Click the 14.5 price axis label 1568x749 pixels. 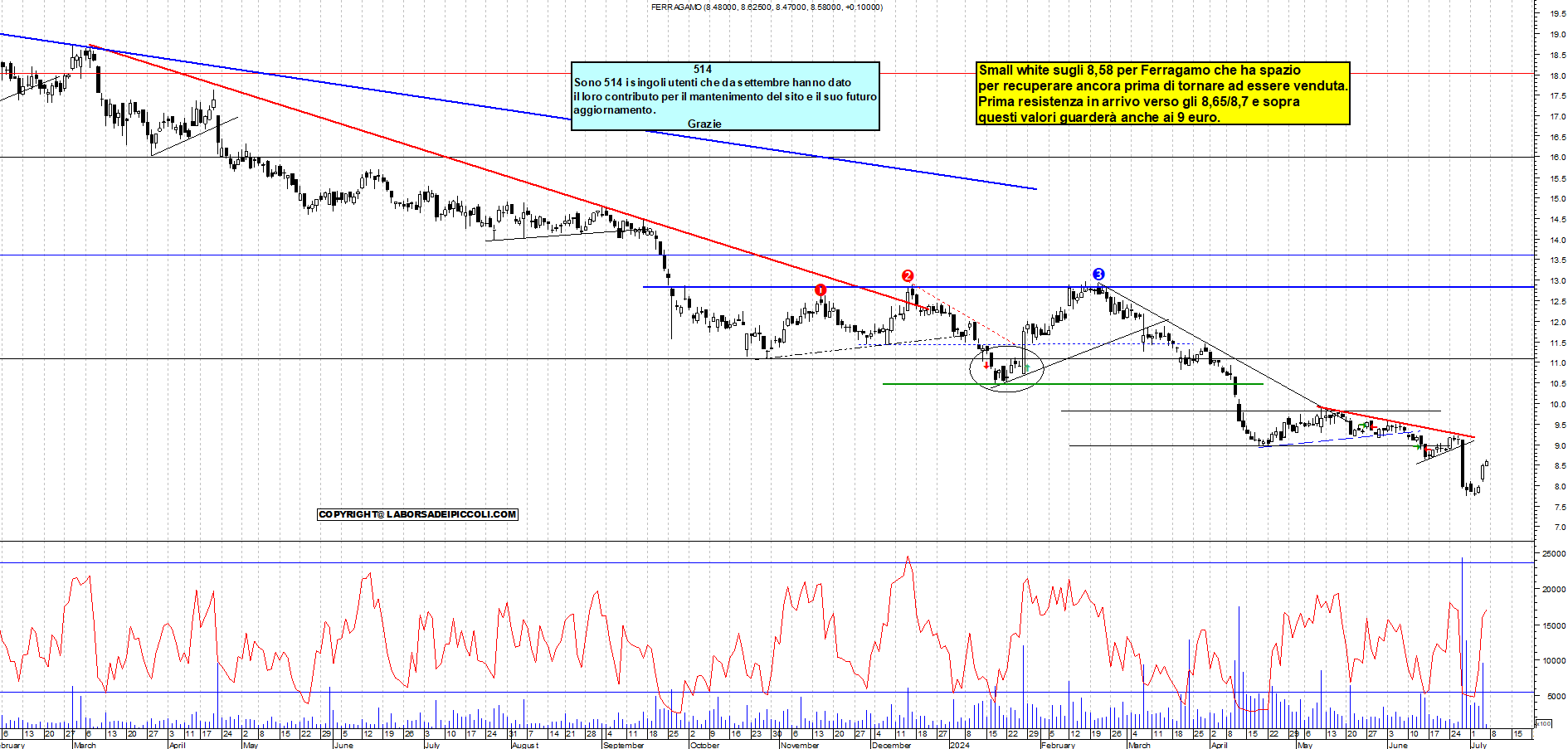pyautogui.click(x=1557, y=220)
